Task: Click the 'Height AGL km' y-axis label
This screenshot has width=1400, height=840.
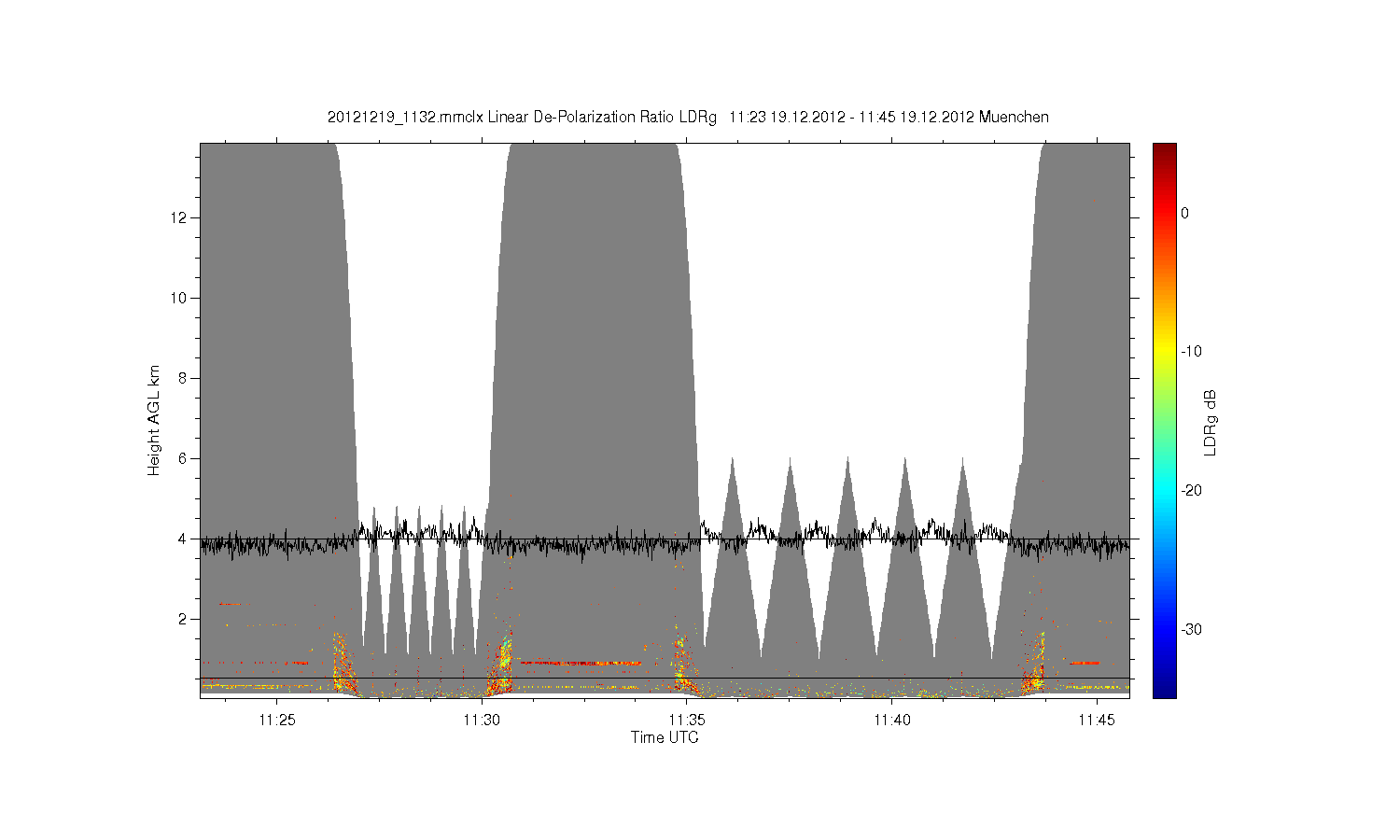Action: (x=154, y=420)
